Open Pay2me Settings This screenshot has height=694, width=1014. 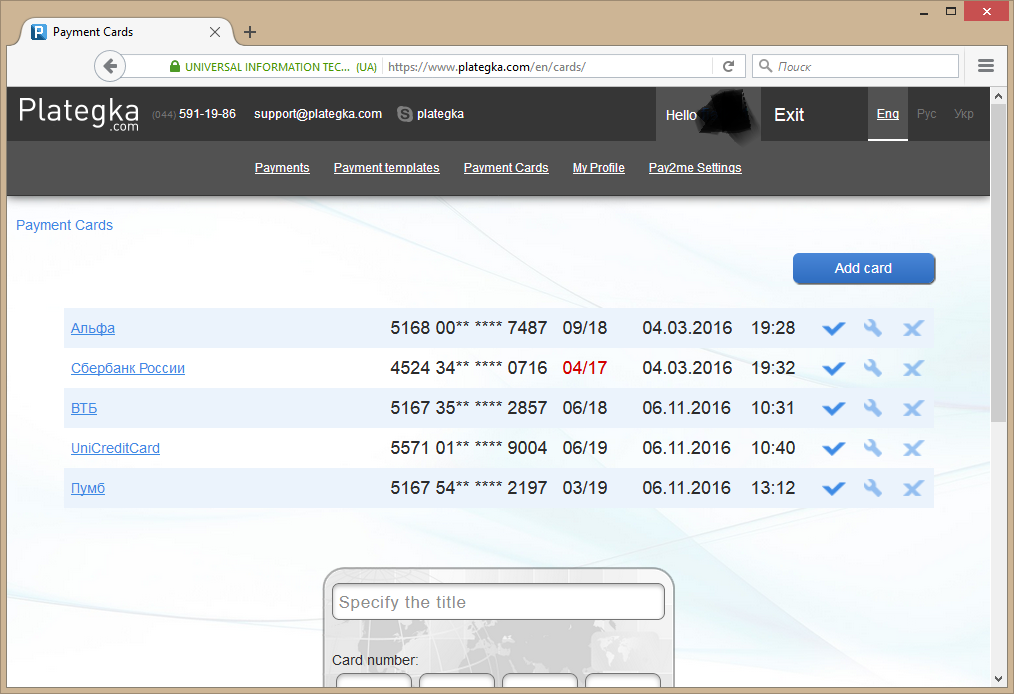[x=695, y=168]
